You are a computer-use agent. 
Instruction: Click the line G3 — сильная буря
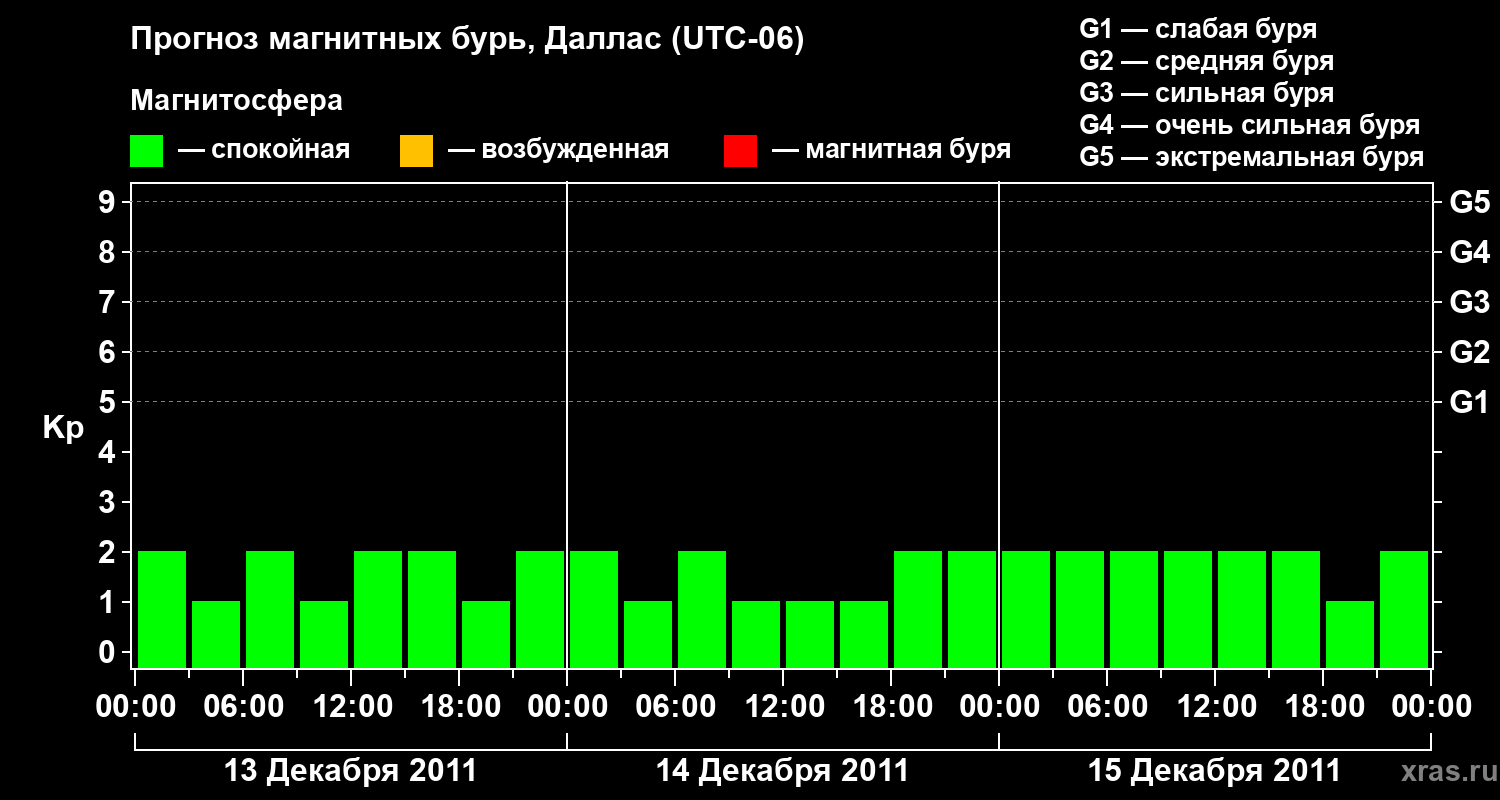tap(1206, 93)
